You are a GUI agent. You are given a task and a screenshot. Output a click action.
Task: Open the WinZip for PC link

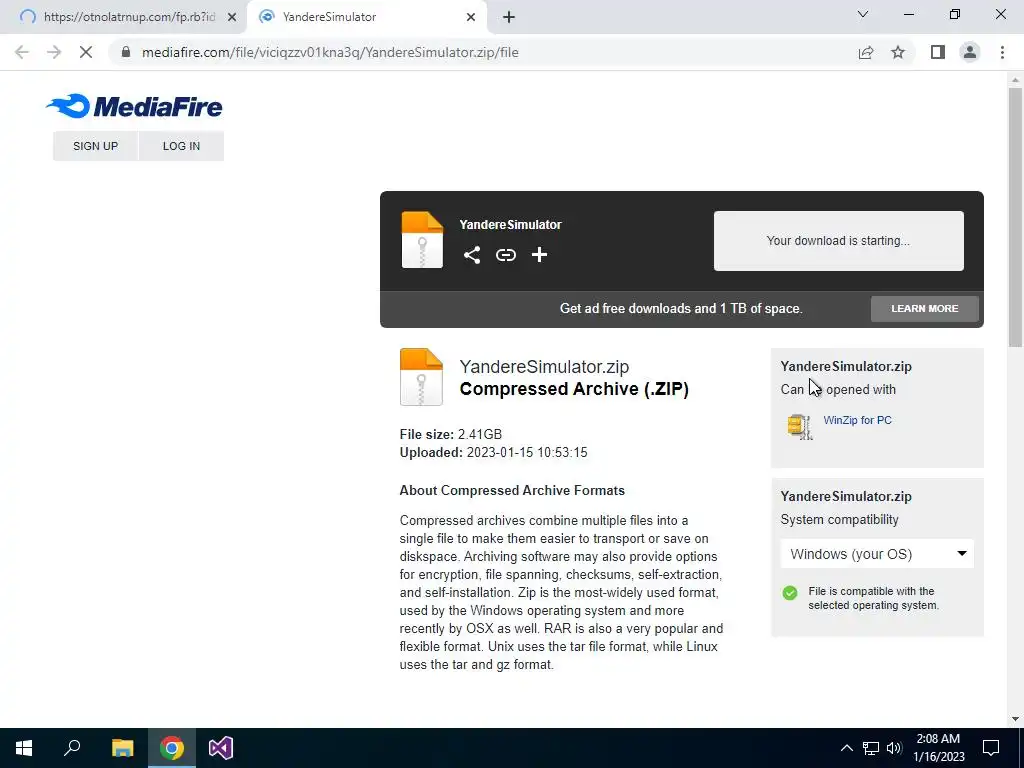tap(857, 420)
